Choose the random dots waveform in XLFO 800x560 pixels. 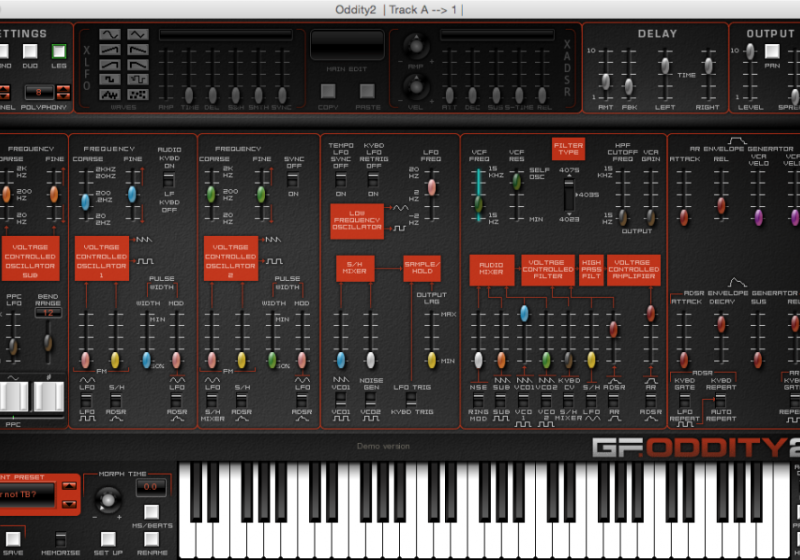(x=138, y=94)
